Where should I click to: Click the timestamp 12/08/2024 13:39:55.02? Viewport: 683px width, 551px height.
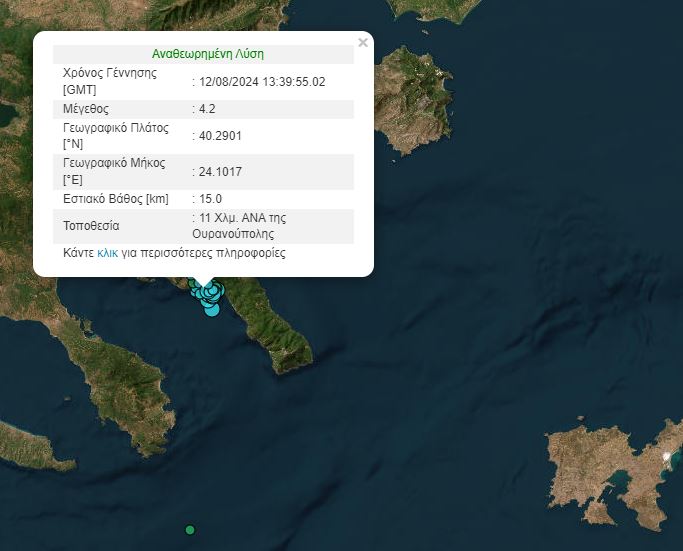point(261,81)
